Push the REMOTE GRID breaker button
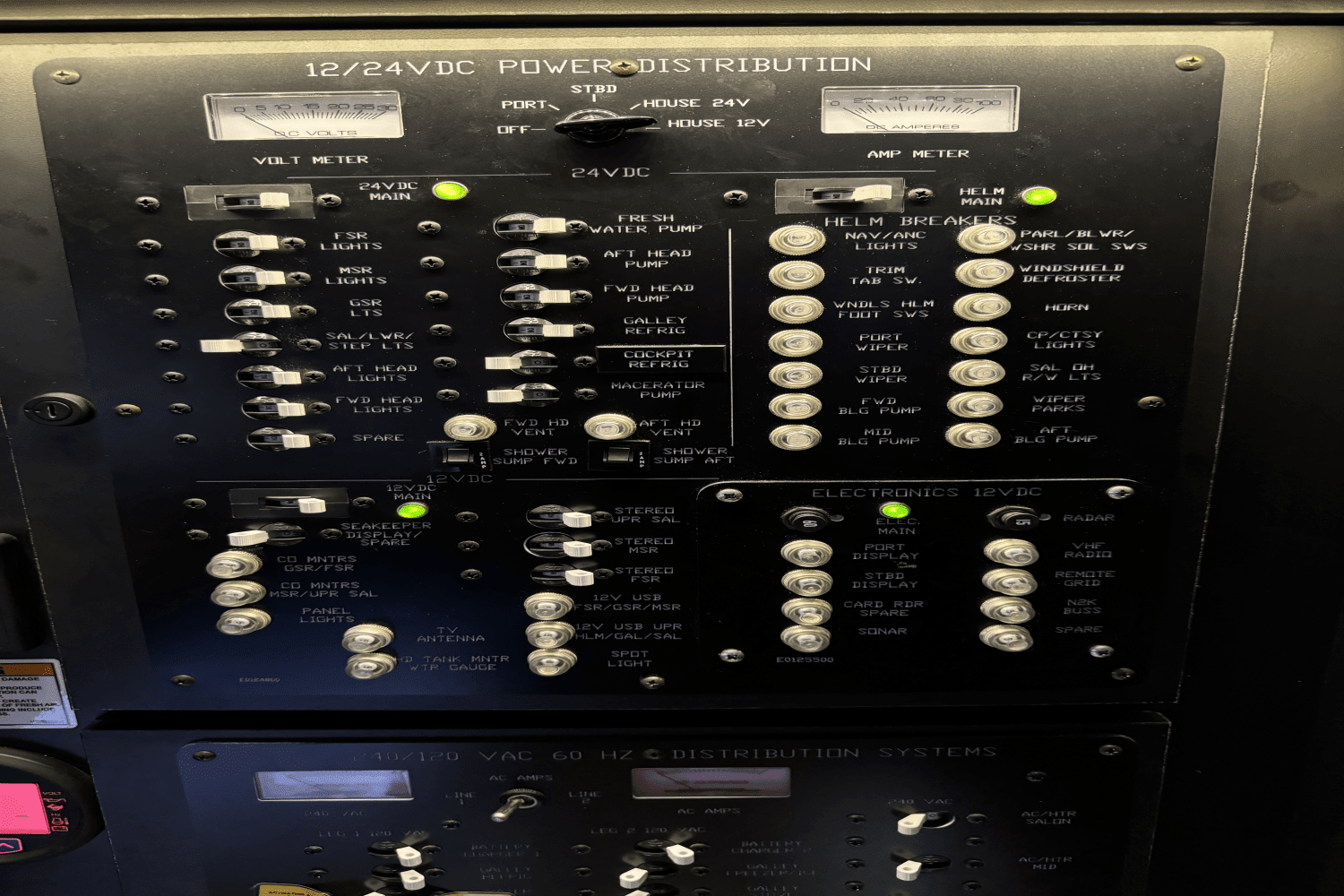The width and height of the screenshot is (1344, 896). (x=1009, y=581)
